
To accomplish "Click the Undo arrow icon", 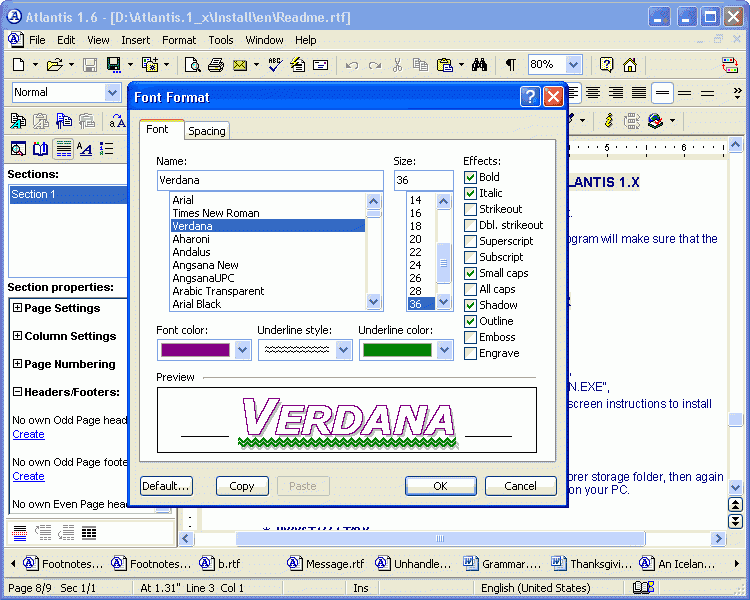I will [x=352, y=65].
